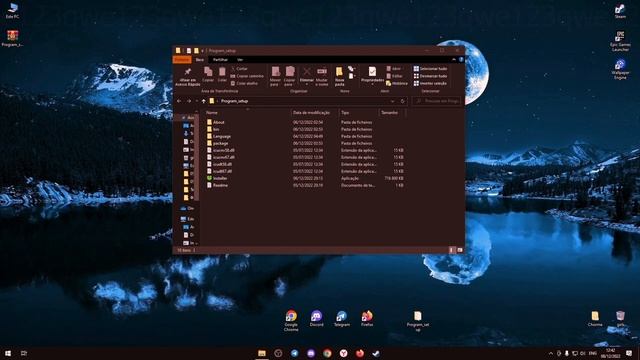This screenshot has width=640, height=360.
Task: Open File Explorer from taskbar
Action: [262, 353]
